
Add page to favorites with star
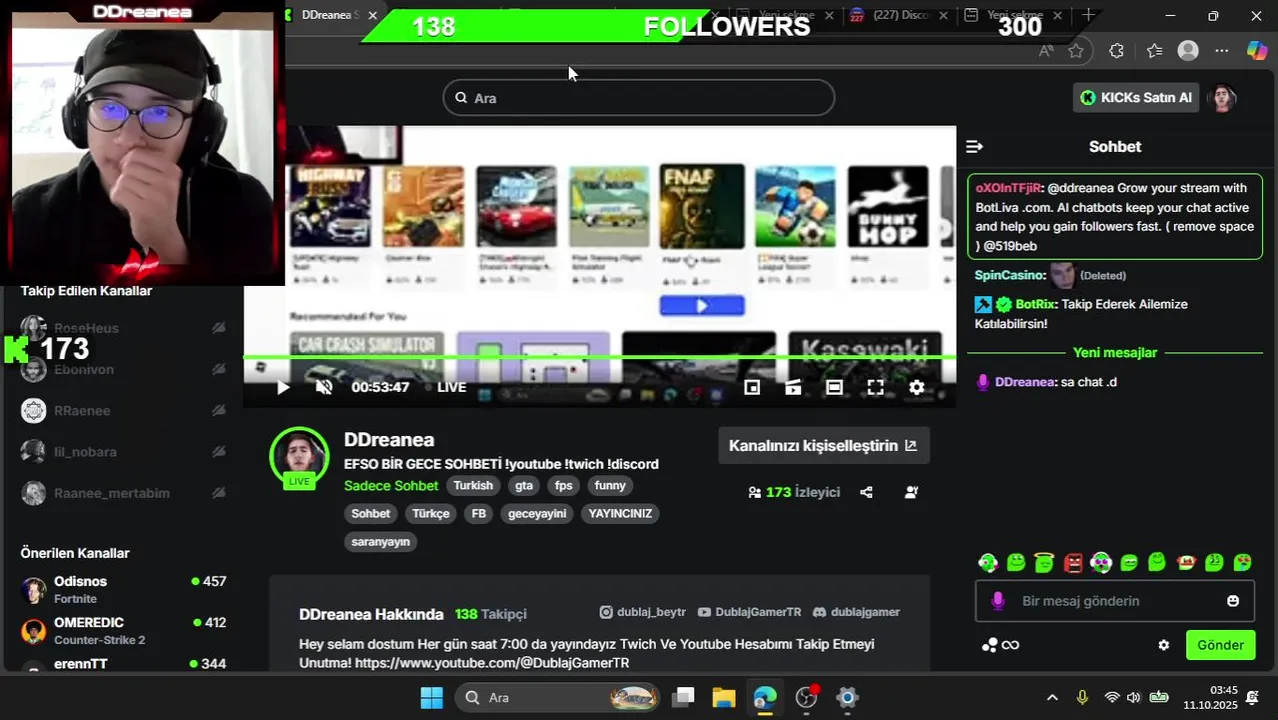click(x=1076, y=50)
